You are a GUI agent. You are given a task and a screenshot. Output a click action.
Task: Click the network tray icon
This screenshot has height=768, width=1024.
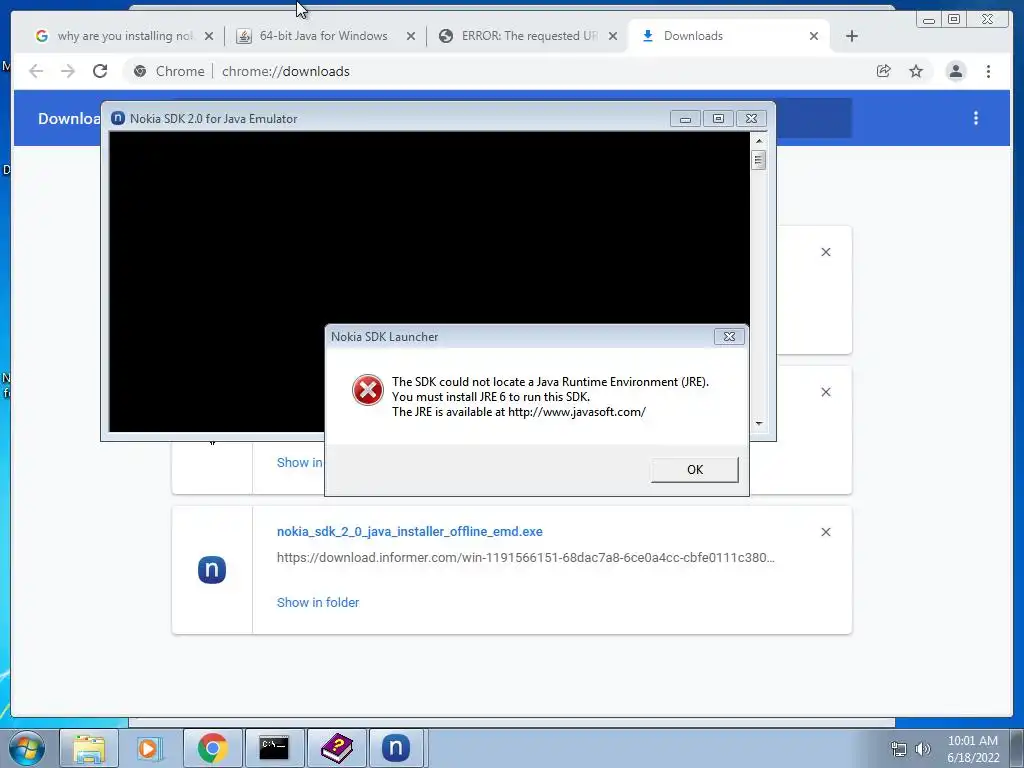click(899, 749)
